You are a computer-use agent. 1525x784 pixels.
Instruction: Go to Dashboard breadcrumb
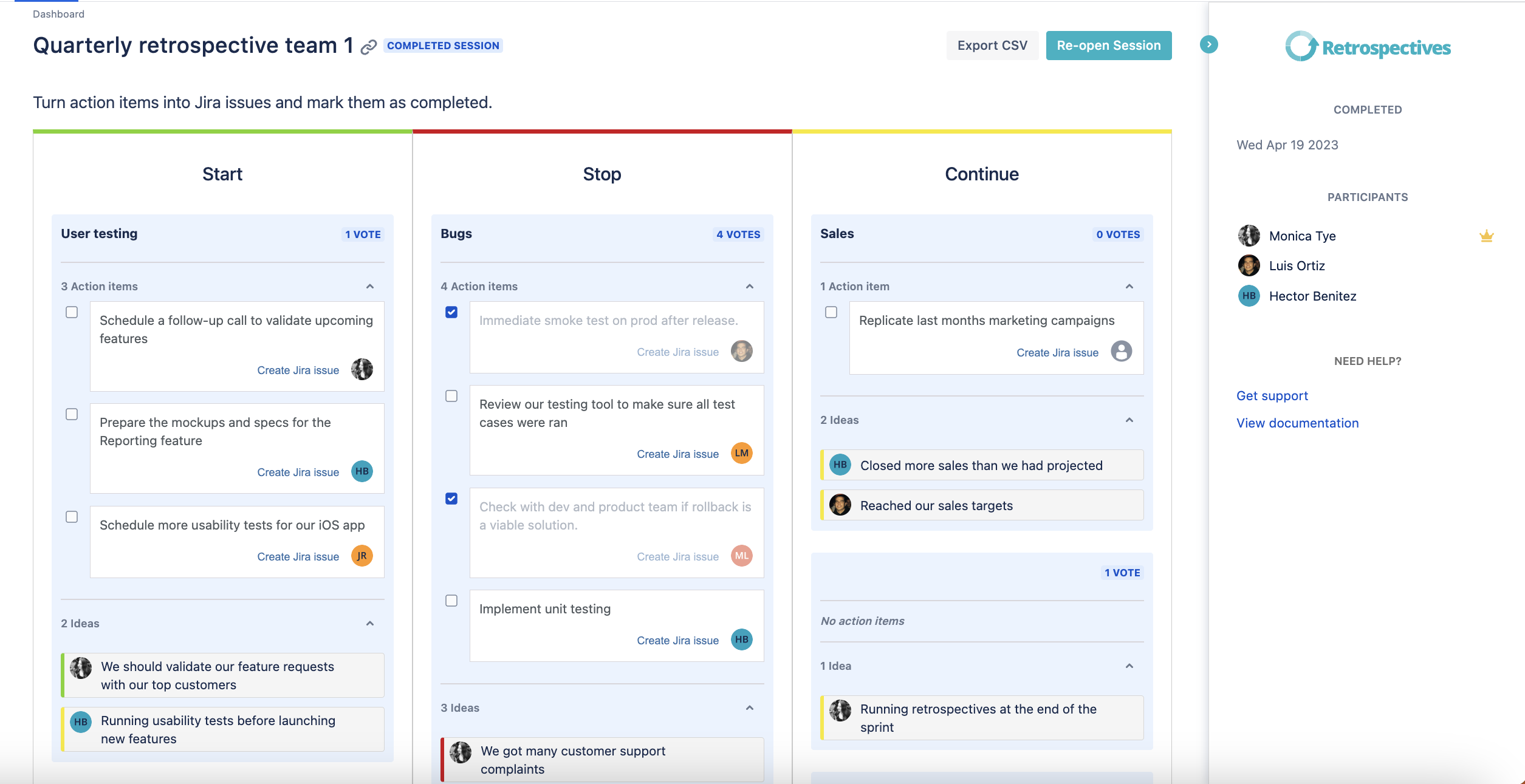coord(58,14)
